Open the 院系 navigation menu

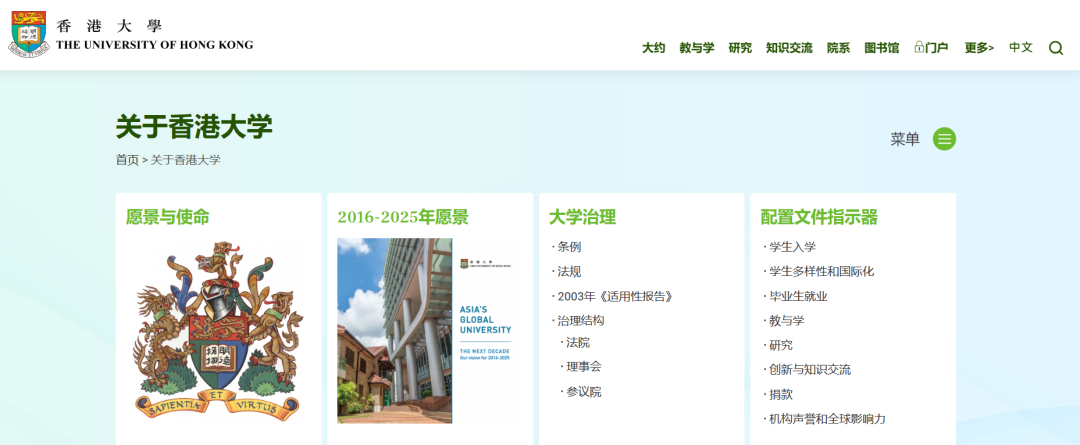point(838,48)
